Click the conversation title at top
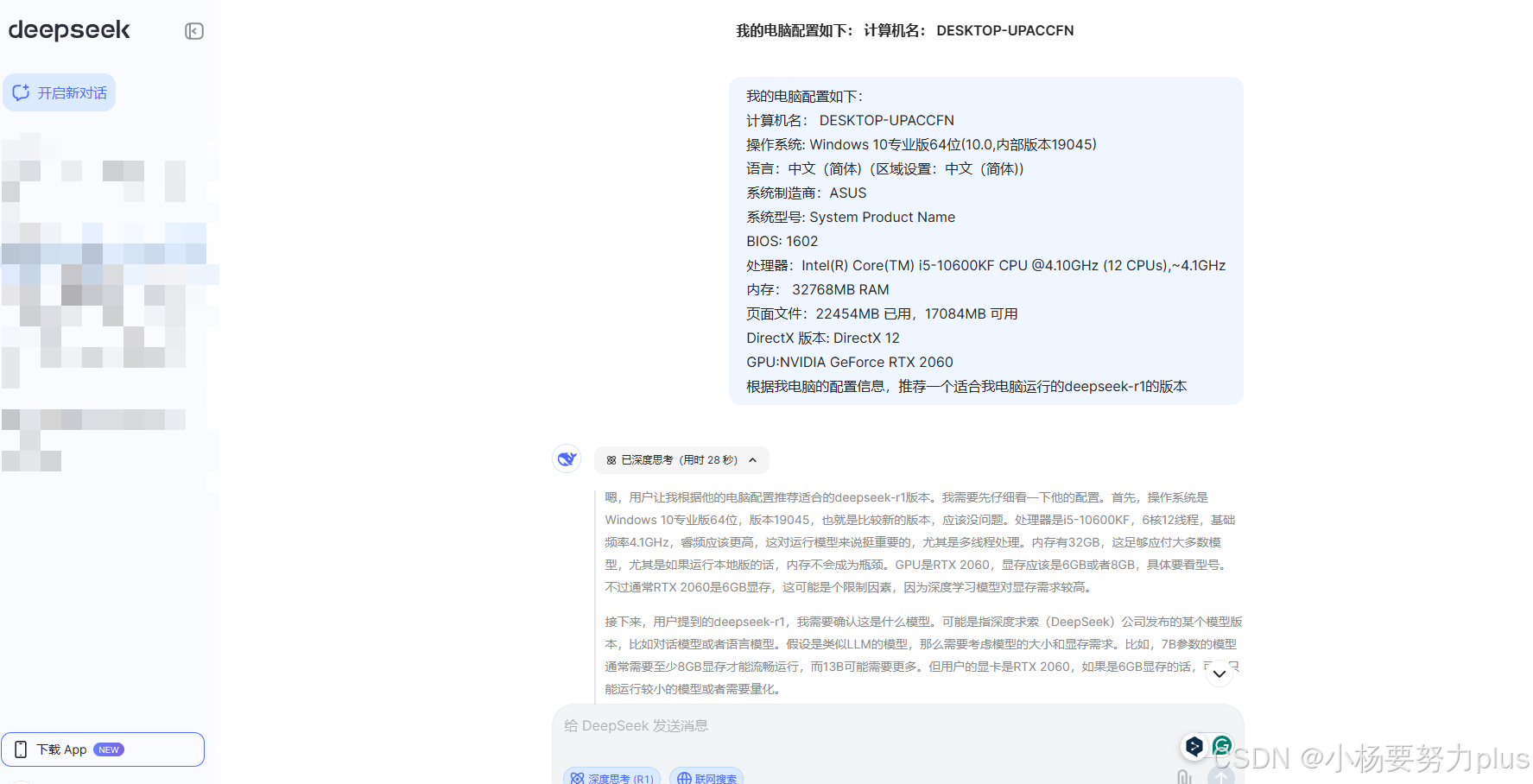The image size is (1533, 784). pos(905,30)
